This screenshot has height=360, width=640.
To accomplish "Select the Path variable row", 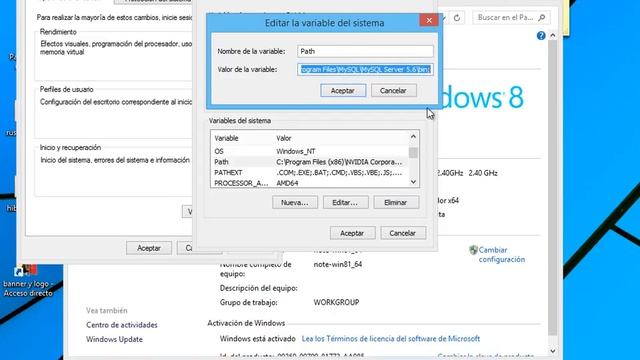I will [x=309, y=162].
